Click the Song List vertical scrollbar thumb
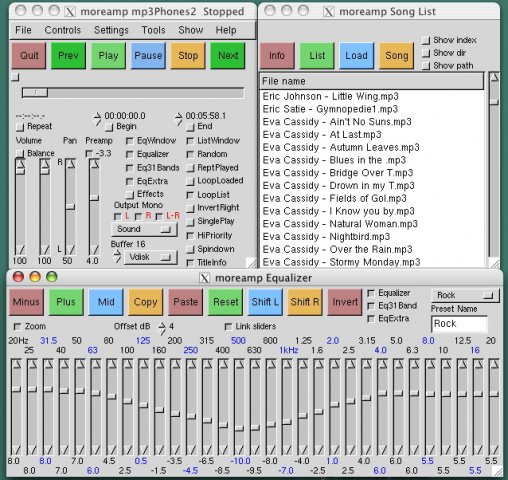Image resolution: width=508 pixels, height=480 pixels. coord(494,101)
